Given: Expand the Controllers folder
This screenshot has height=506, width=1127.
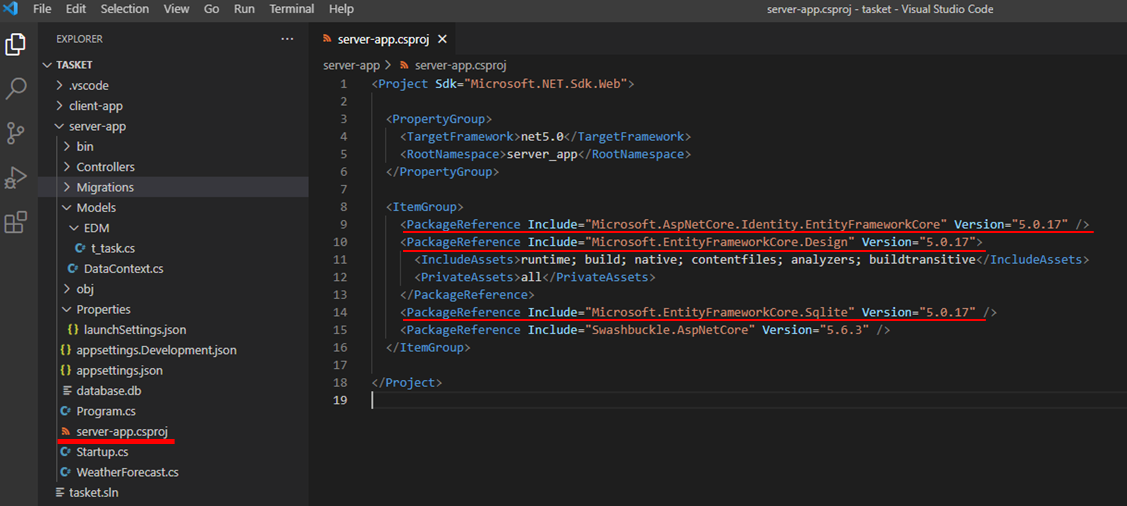Looking at the screenshot, I should [x=67, y=167].
